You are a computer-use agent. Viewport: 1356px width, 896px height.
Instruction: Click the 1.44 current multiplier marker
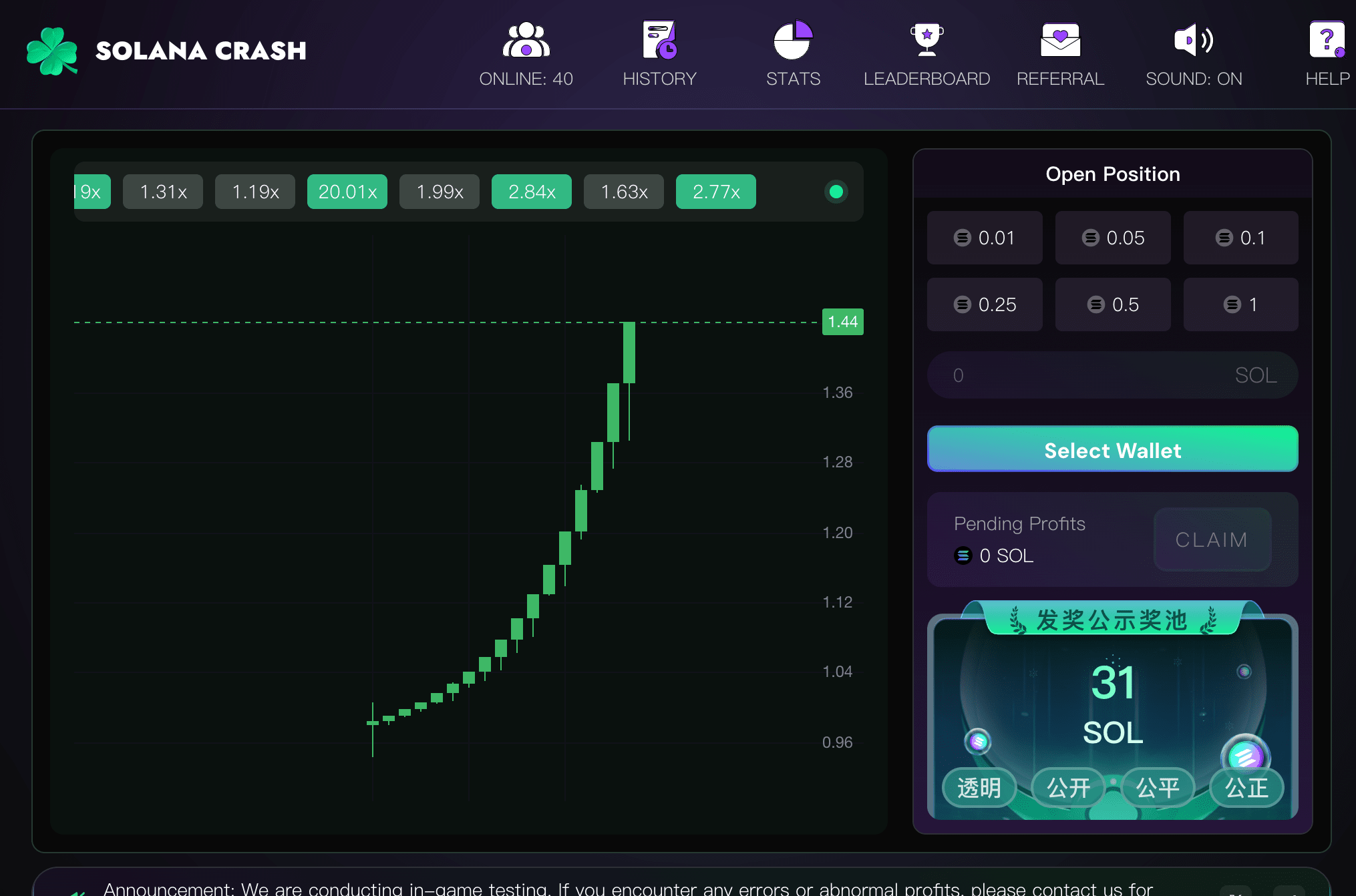click(x=842, y=322)
